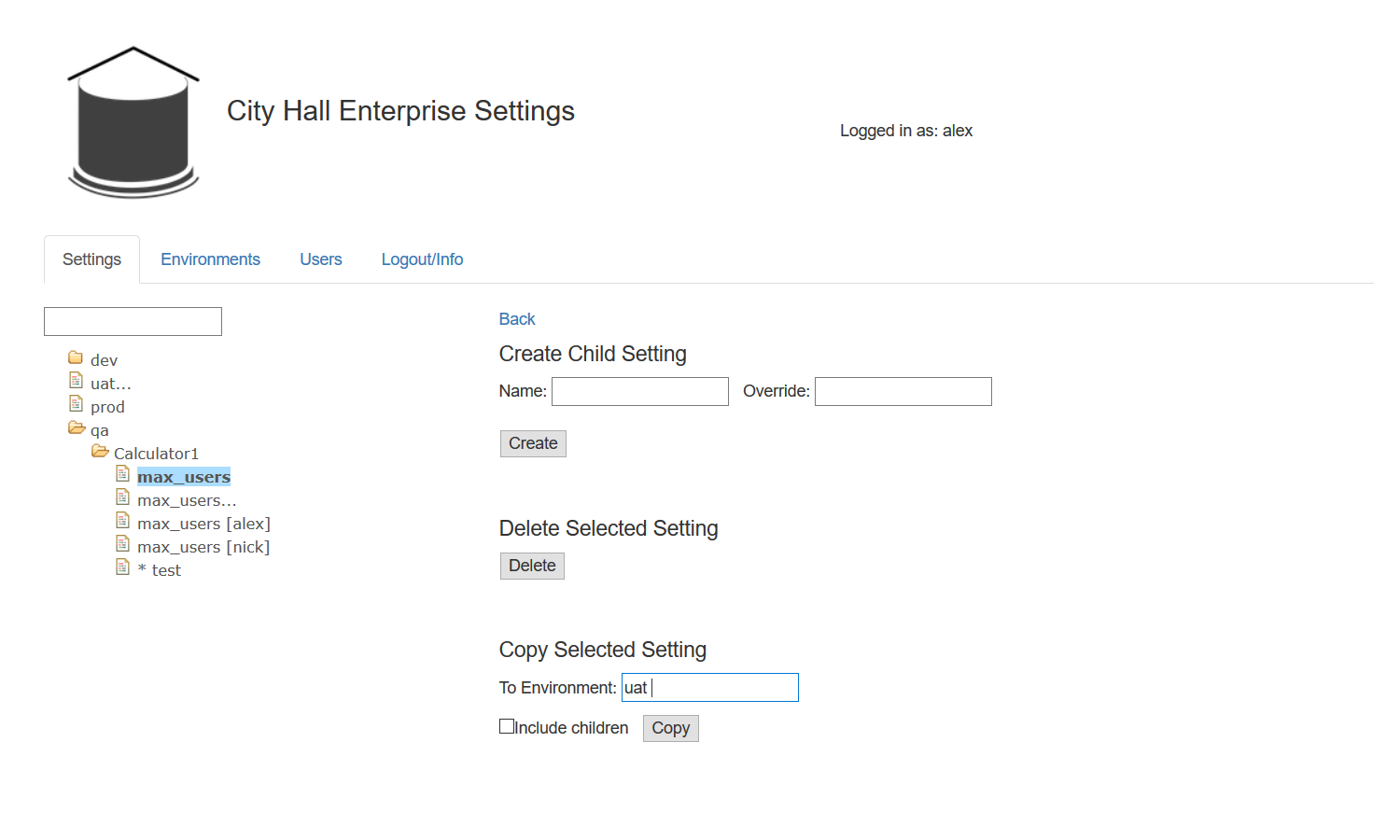The image size is (1400, 840).
Task: Click the document icon beside test setting
Action: (x=122, y=567)
